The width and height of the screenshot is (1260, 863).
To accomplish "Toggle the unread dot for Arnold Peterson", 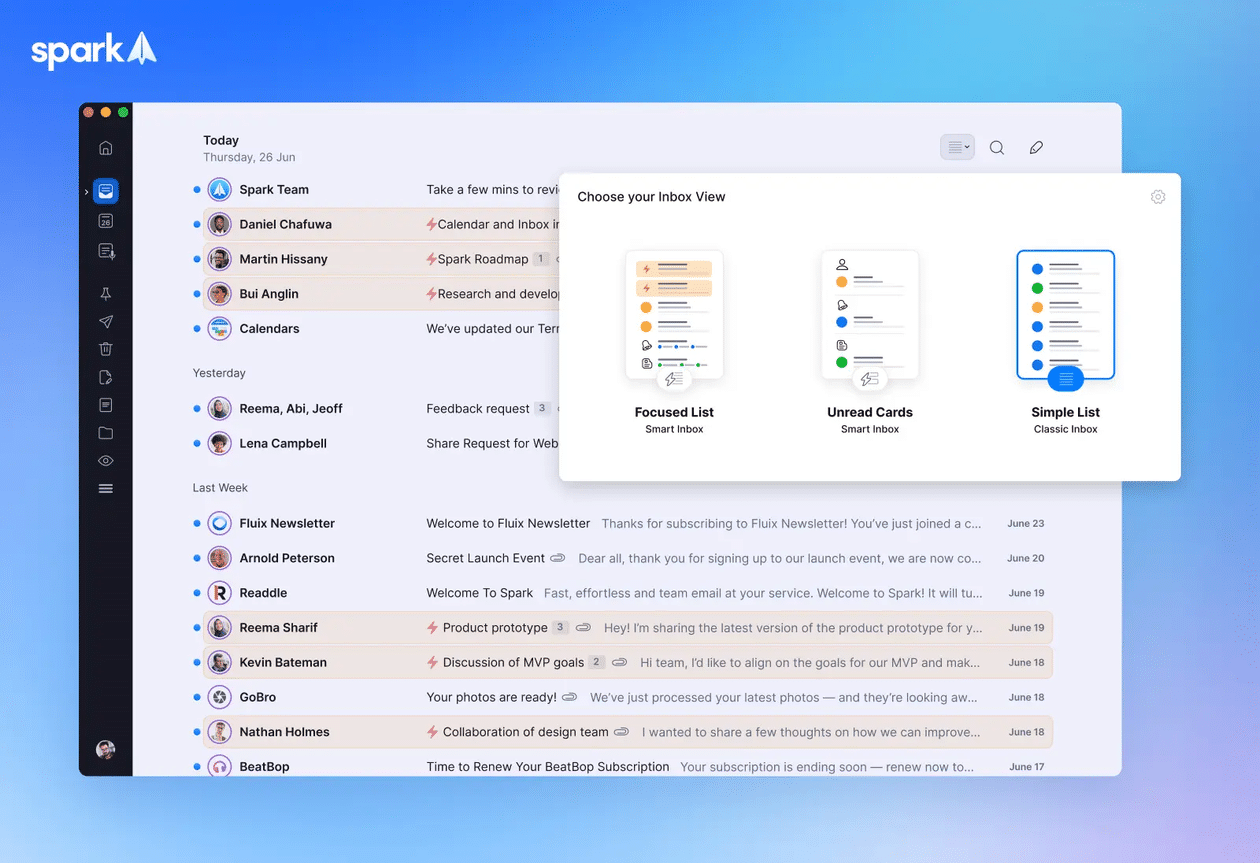I will pyautogui.click(x=197, y=558).
